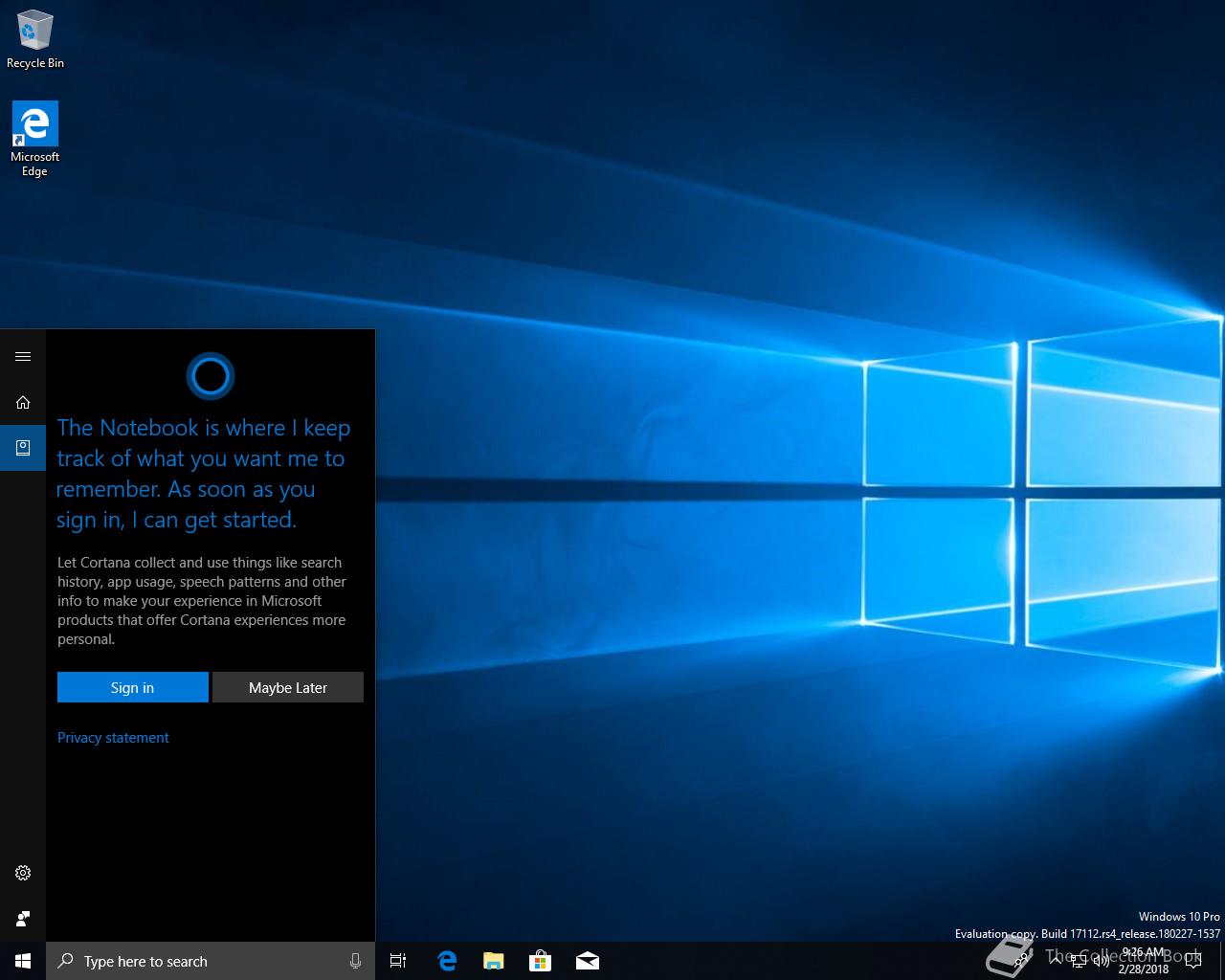Open the Action Center notifications icon
This screenshot has width=1225, height=980.
[1193, 961]
